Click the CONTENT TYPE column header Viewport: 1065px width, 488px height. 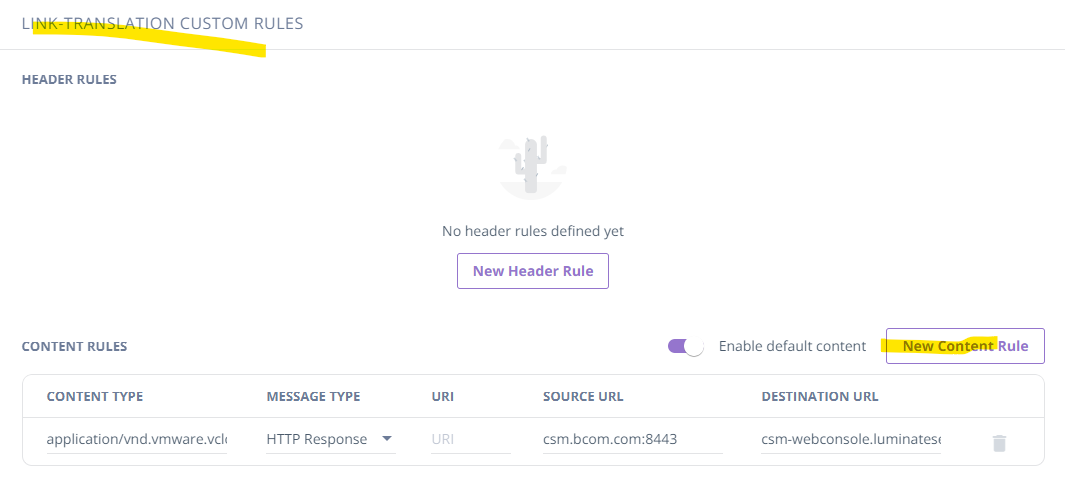95,396
